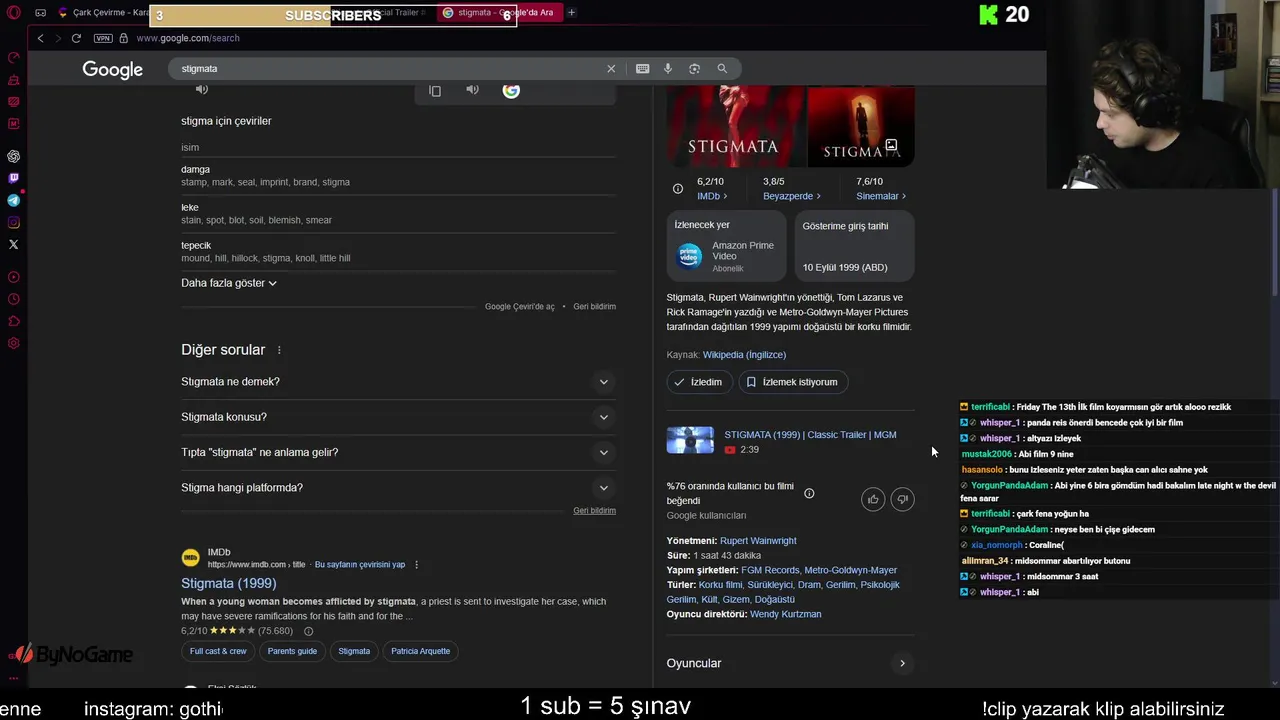Open Instagram from Opera sidebar

tap(13, 222)
